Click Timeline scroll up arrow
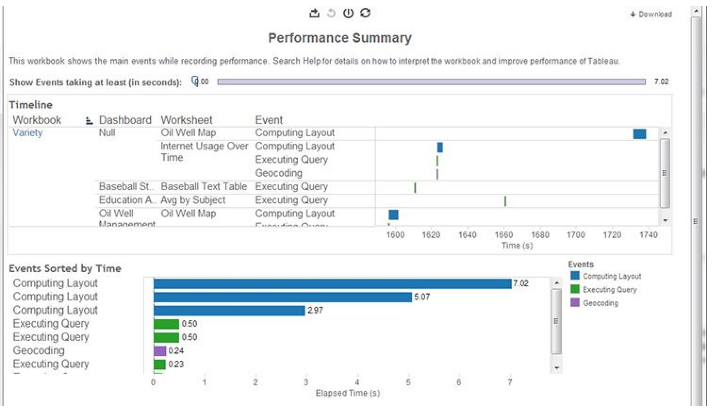 [665, 132]
